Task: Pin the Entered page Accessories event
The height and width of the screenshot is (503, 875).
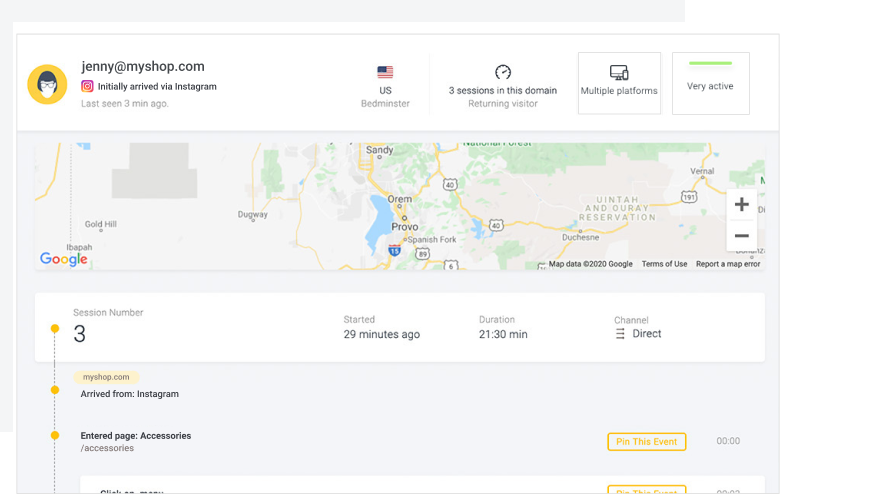Action: [647, 442]
